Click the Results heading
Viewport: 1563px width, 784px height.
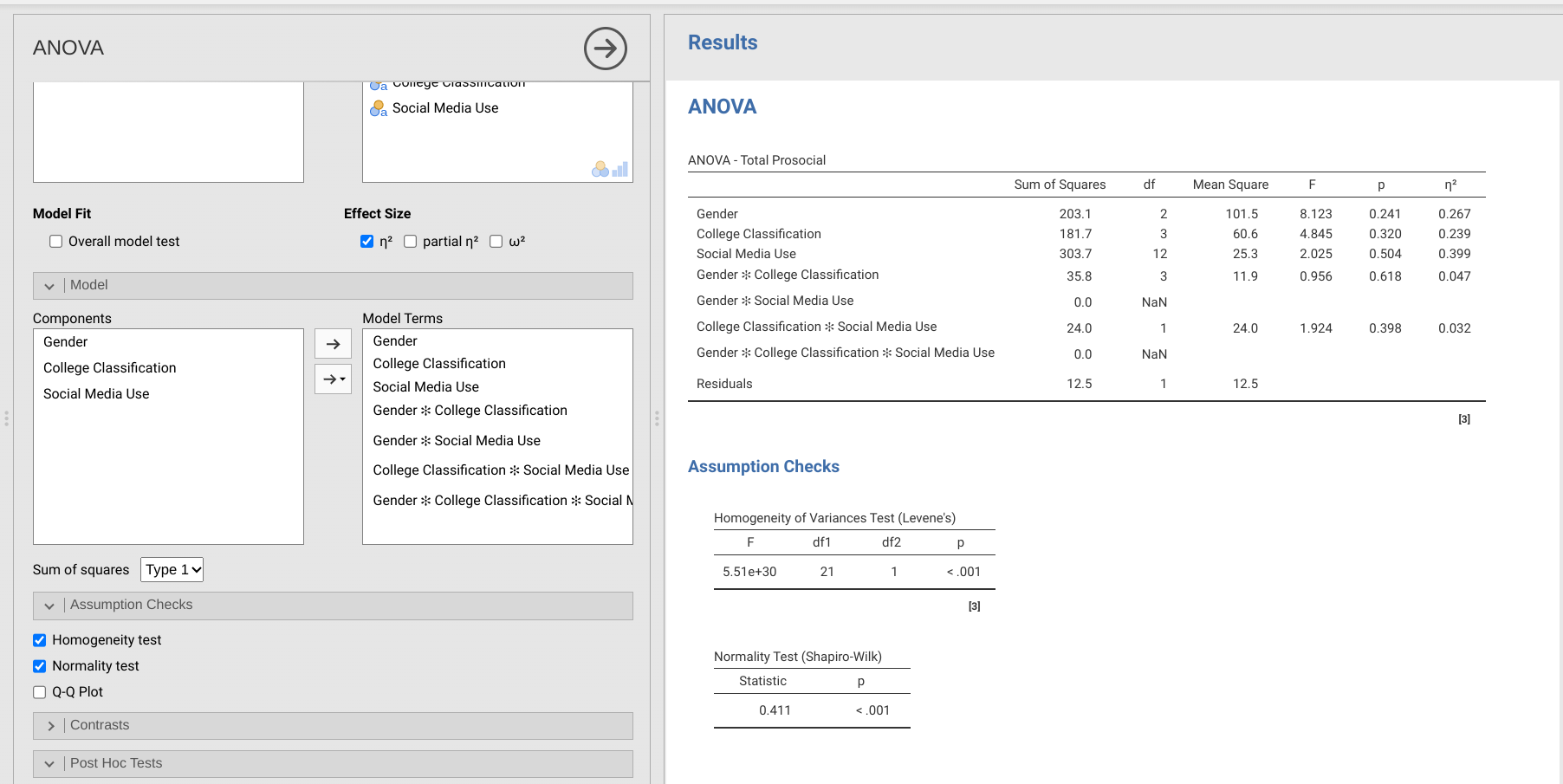coord(723,42)
